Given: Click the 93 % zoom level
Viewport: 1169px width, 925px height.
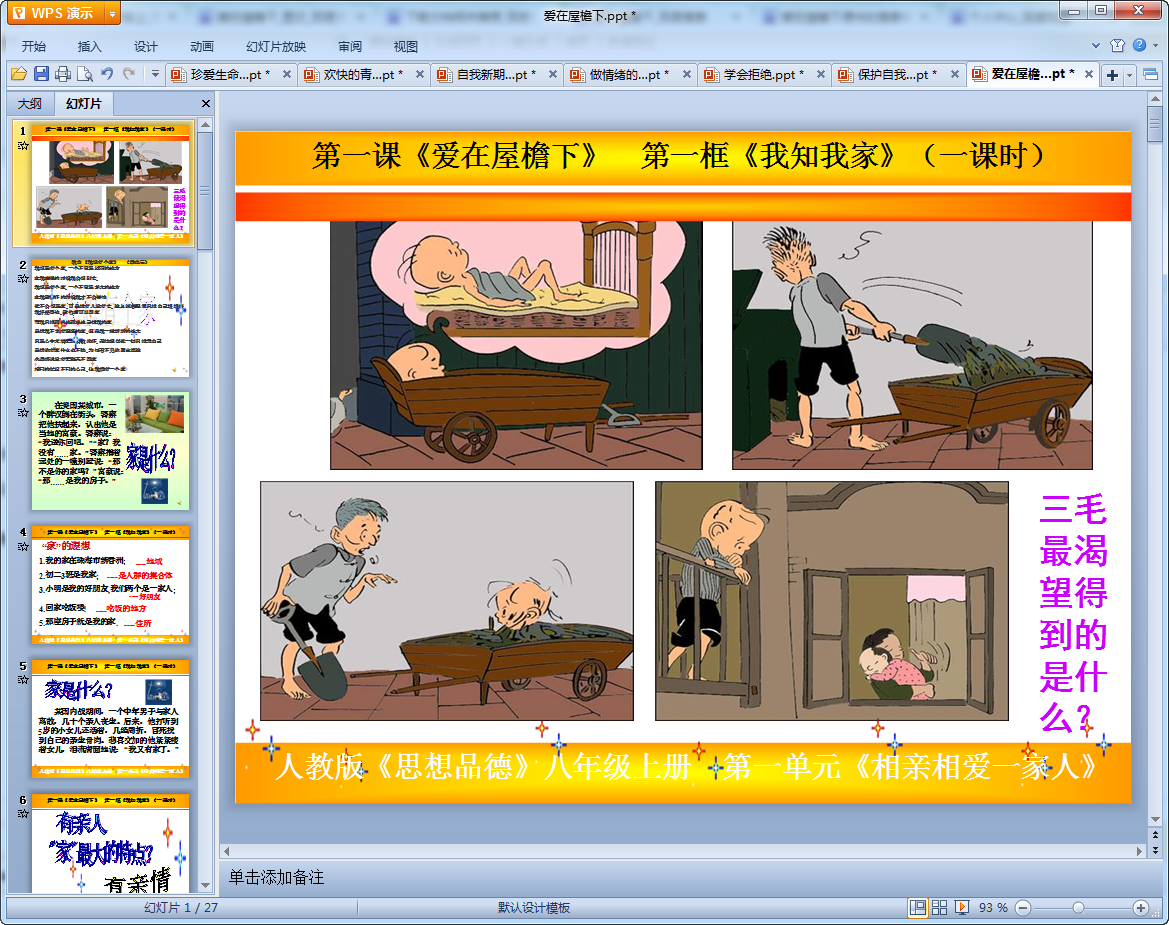Looking at the screenshot, I should click(x=993, y=908).
